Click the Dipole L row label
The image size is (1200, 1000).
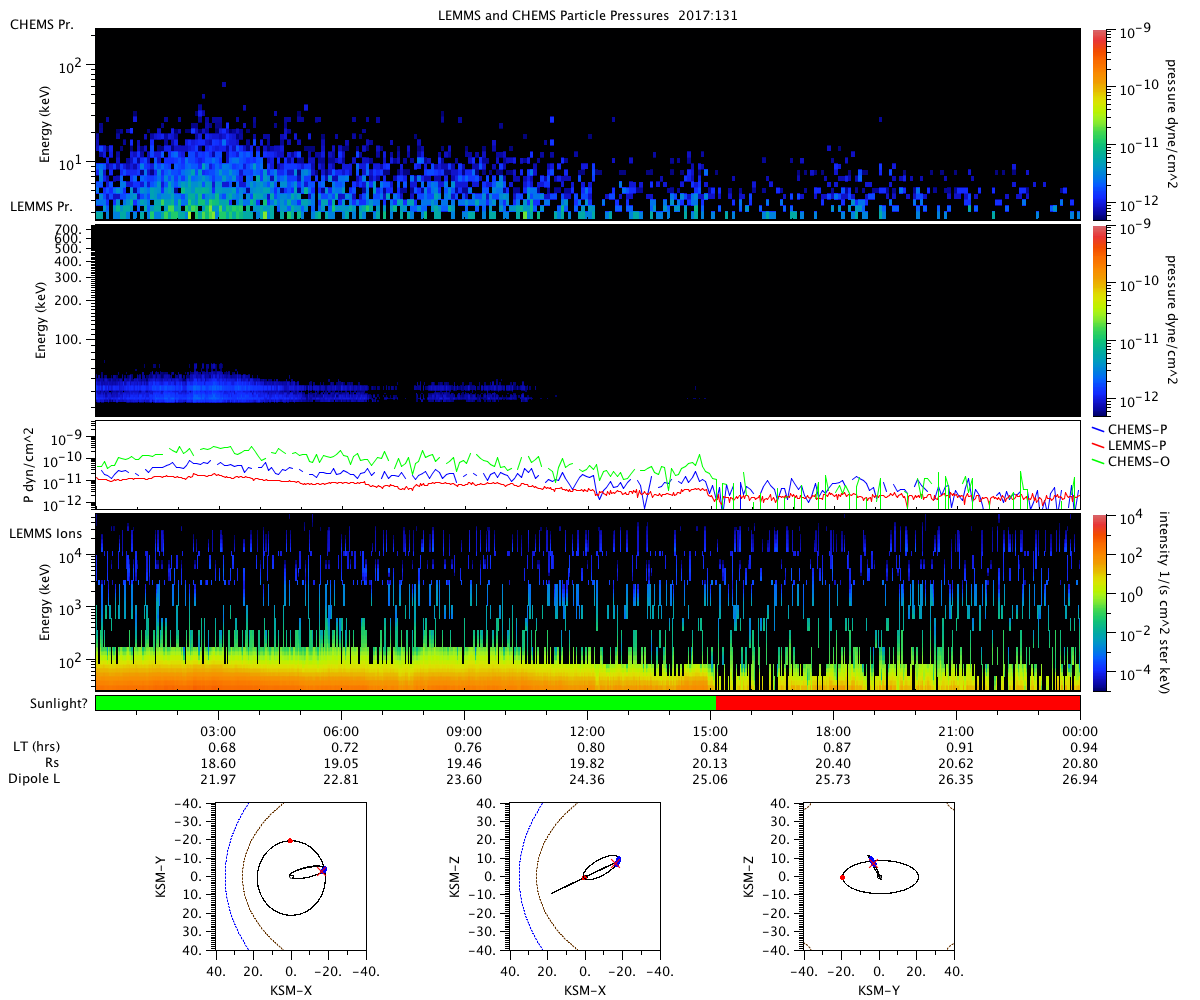pyautogui.click(x=35, y=778)
